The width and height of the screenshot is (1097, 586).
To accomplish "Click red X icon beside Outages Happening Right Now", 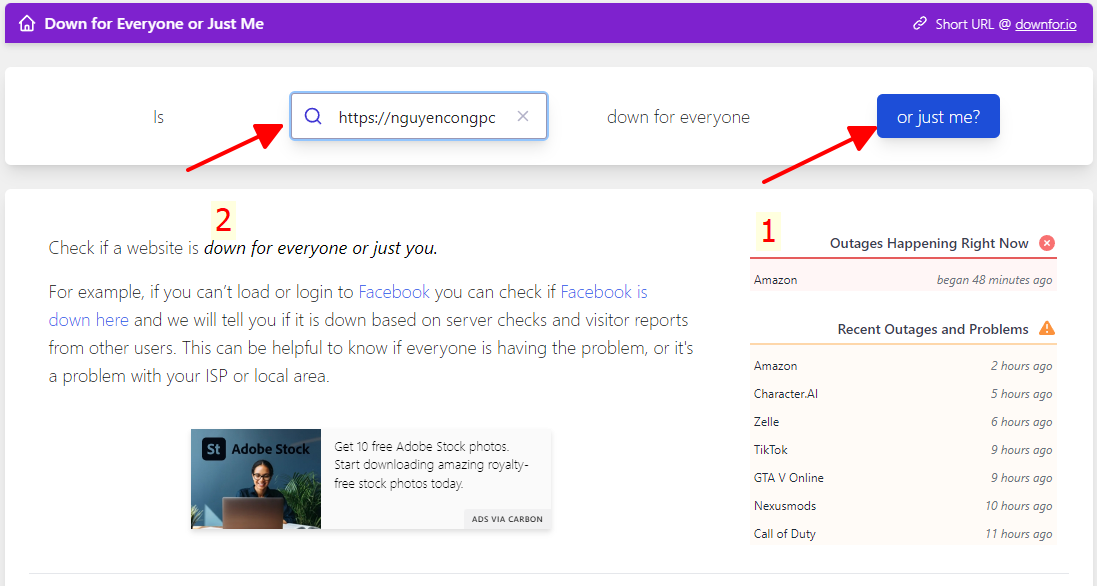I will (x=1047, y=243).
